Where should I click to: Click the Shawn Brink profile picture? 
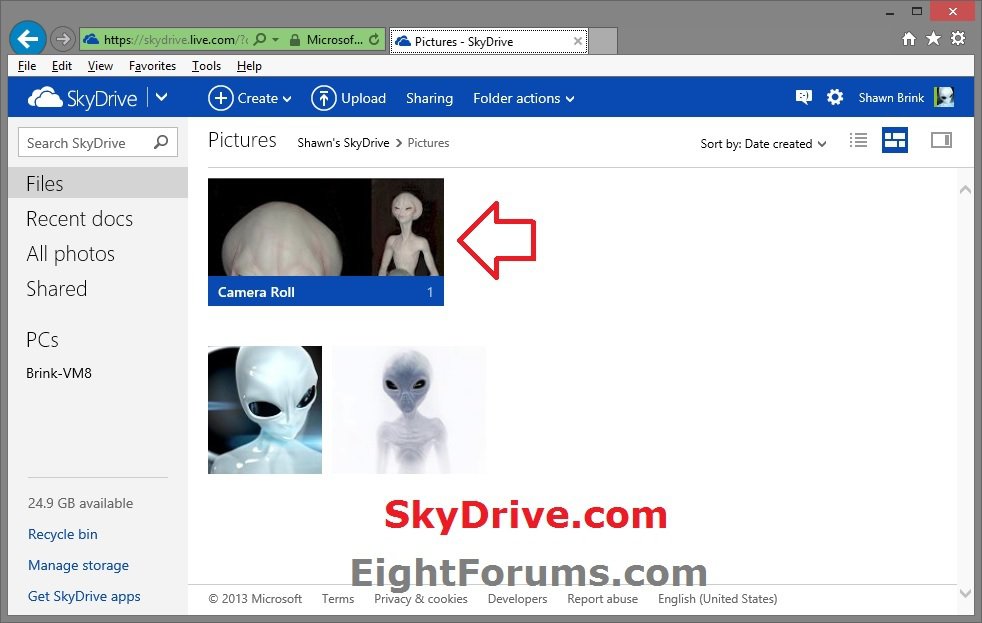pyautogui.click(x=944, y=97)
